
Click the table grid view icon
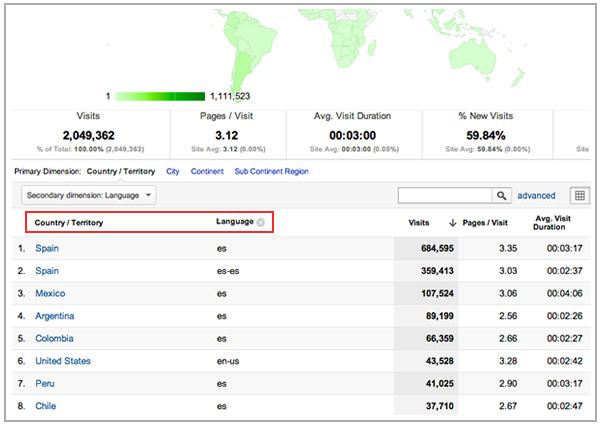[579, 196]
